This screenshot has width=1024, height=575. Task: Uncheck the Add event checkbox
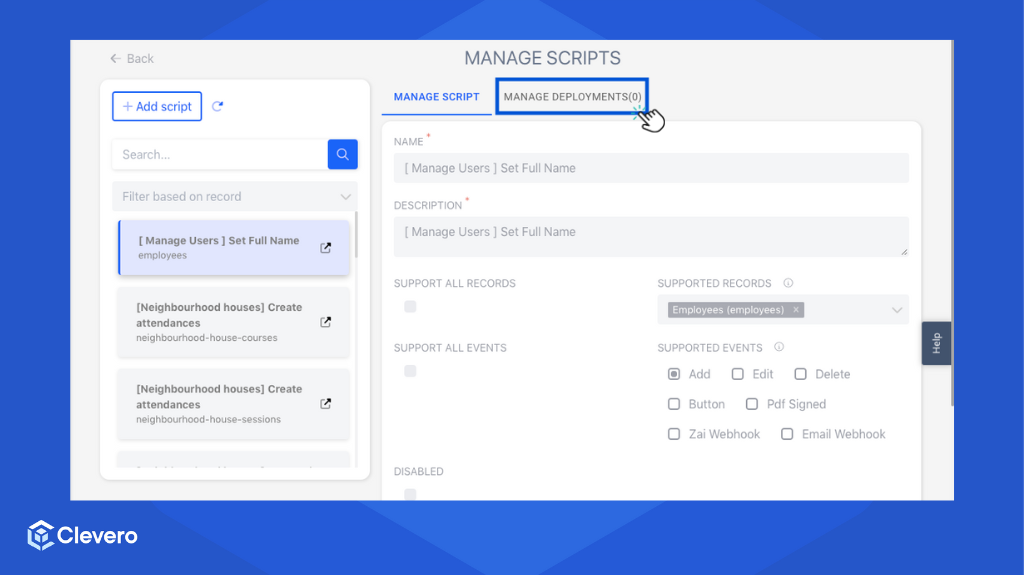674,374
